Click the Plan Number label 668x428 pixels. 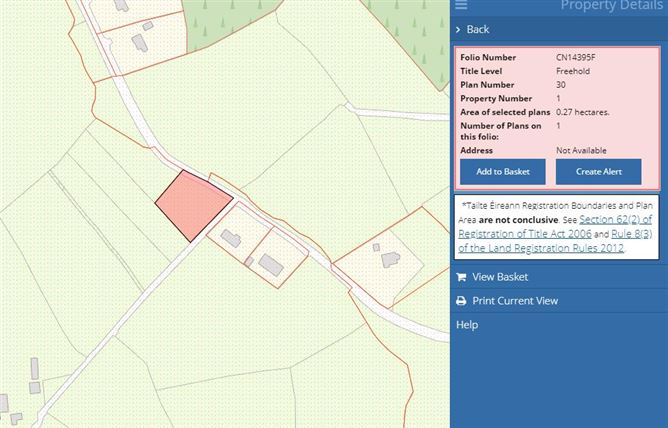click(487, 85)
